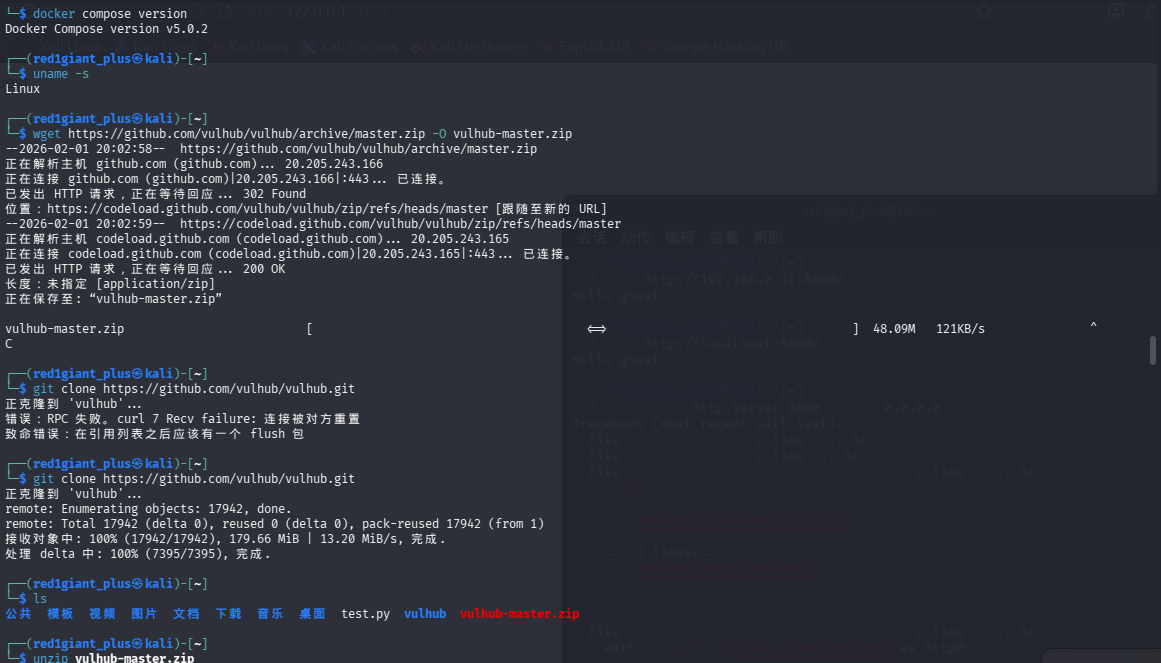
Task: Click the Exploit-DB bookmark icon
Action: coord(546,46)
